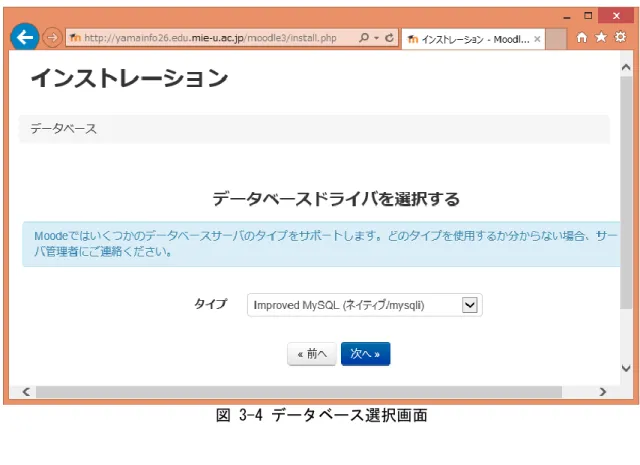Minimize the browser window
Viewport: 640px width, 465px height.
coord(567,16)
